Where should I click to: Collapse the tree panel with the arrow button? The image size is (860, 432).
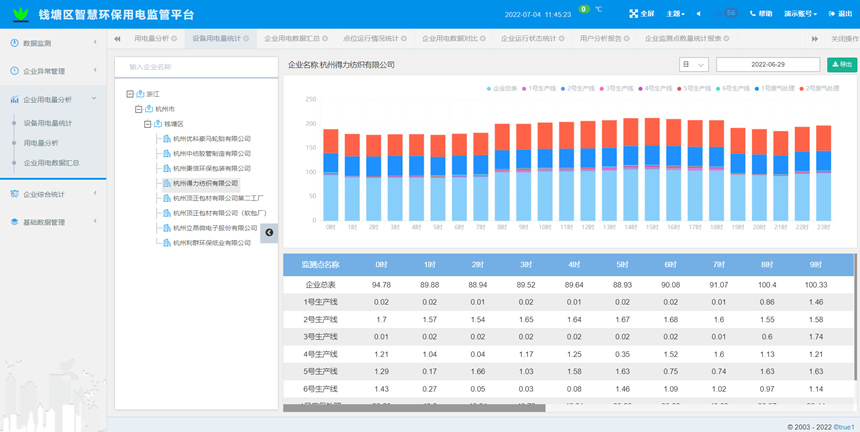click(x=269, y=232)
